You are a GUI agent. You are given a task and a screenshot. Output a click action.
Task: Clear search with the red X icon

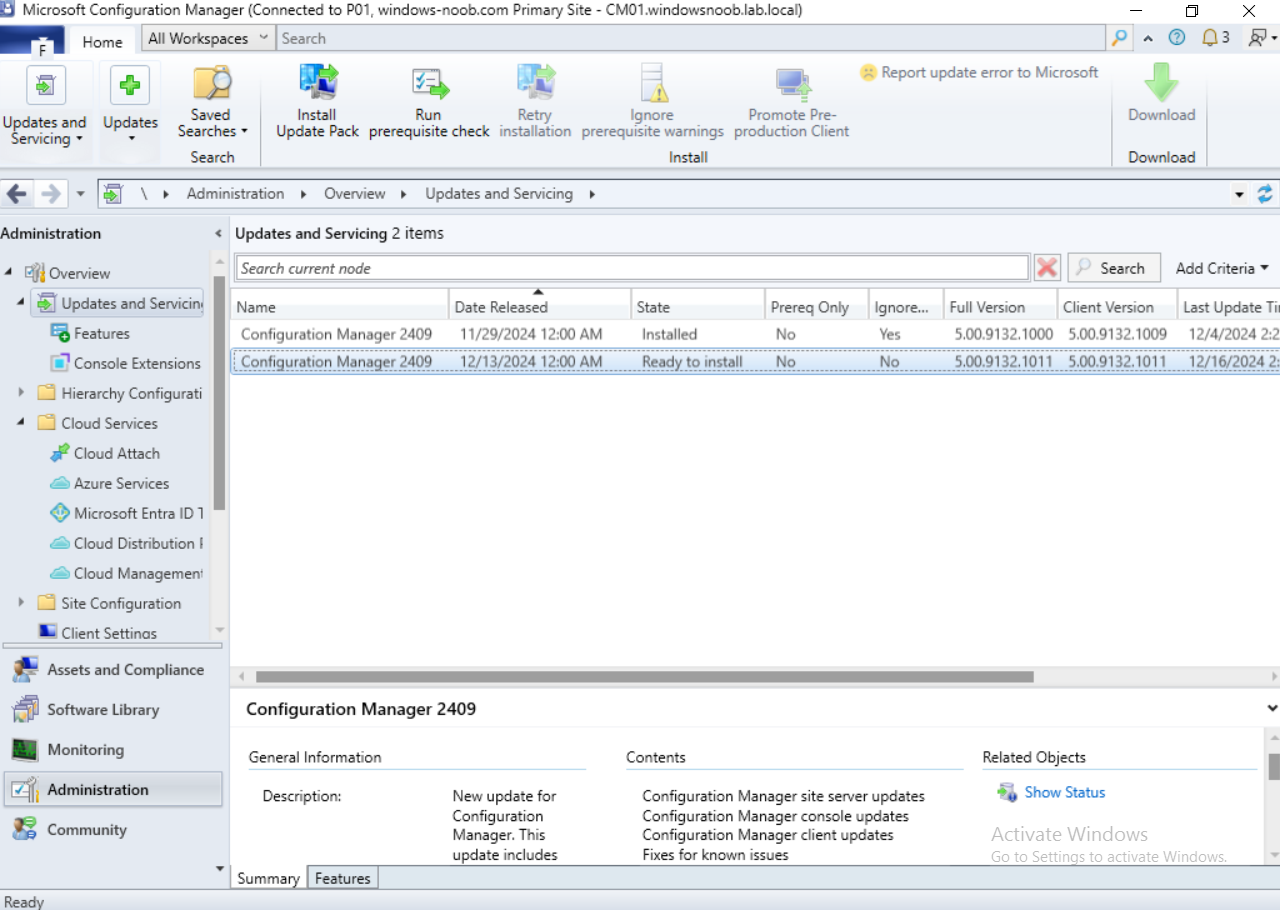[1047, 268]
